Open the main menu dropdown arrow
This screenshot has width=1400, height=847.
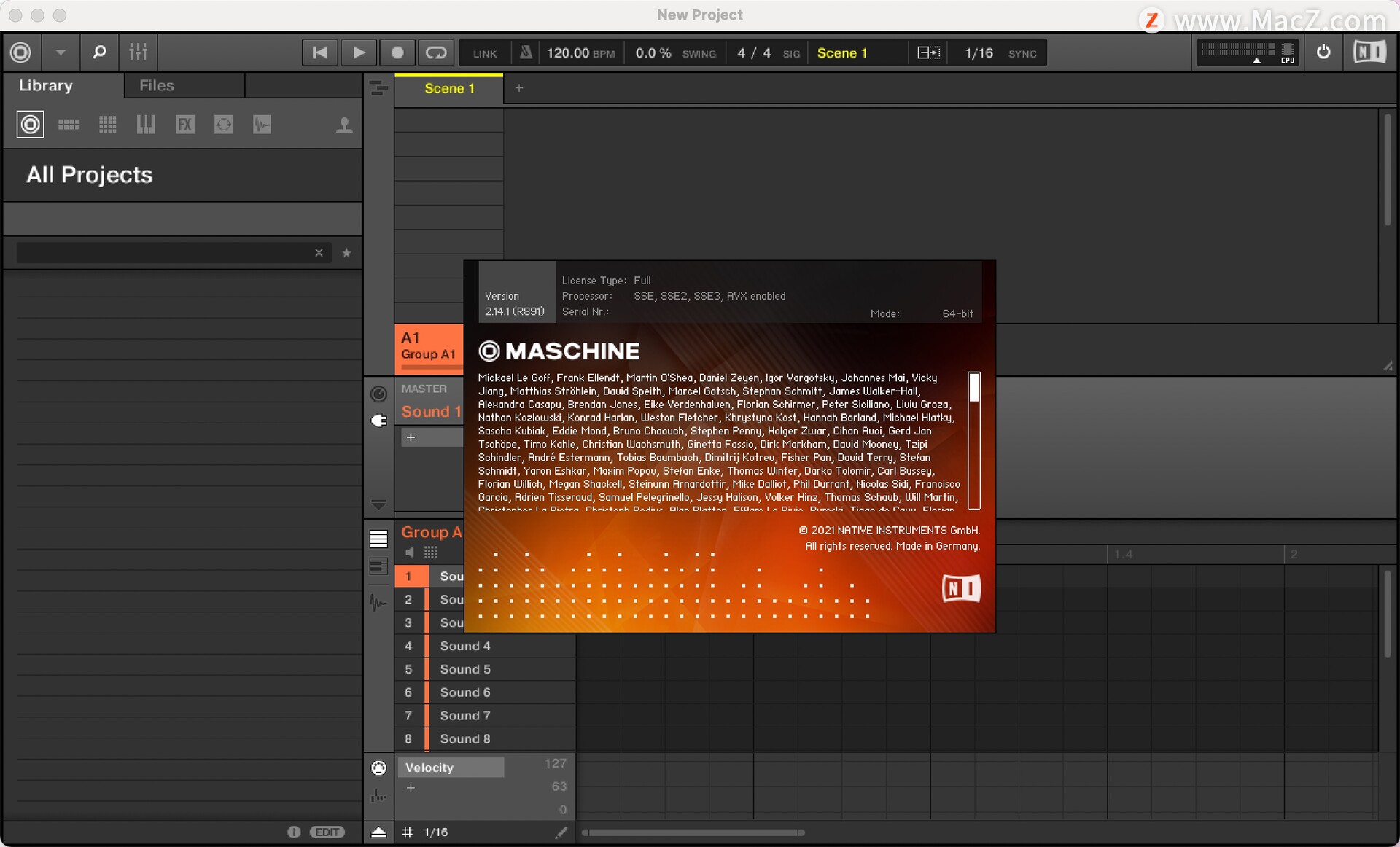(x=61, y=52)
